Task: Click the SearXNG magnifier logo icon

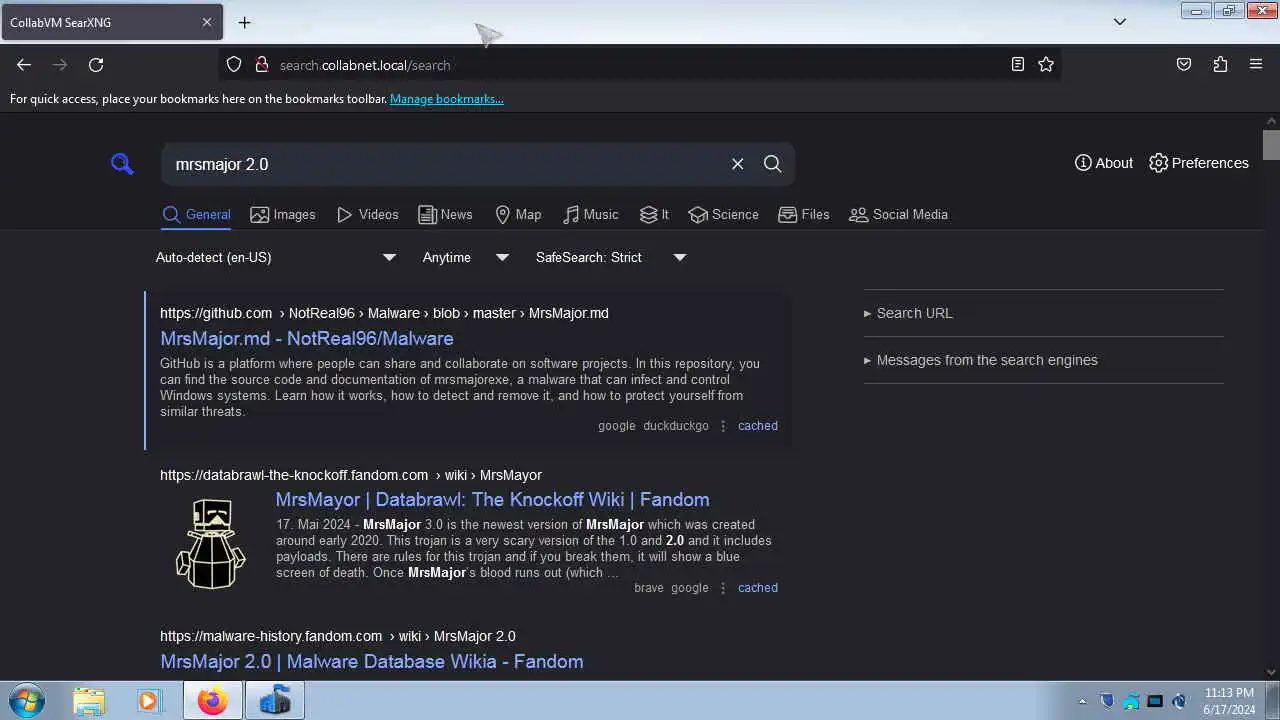Action: coord(122,164)
